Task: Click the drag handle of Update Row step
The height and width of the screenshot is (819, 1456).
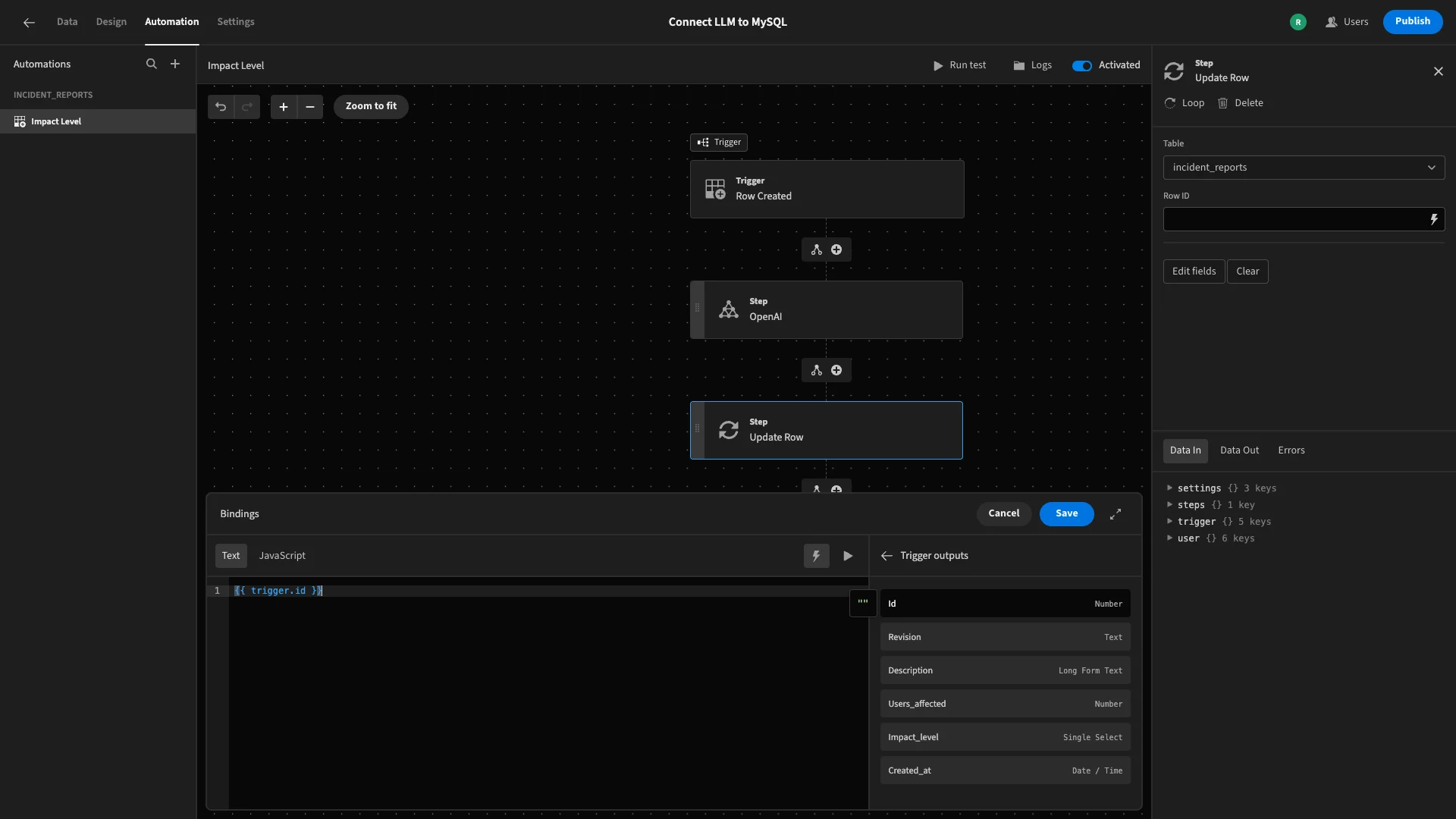Action: [698, 428]
